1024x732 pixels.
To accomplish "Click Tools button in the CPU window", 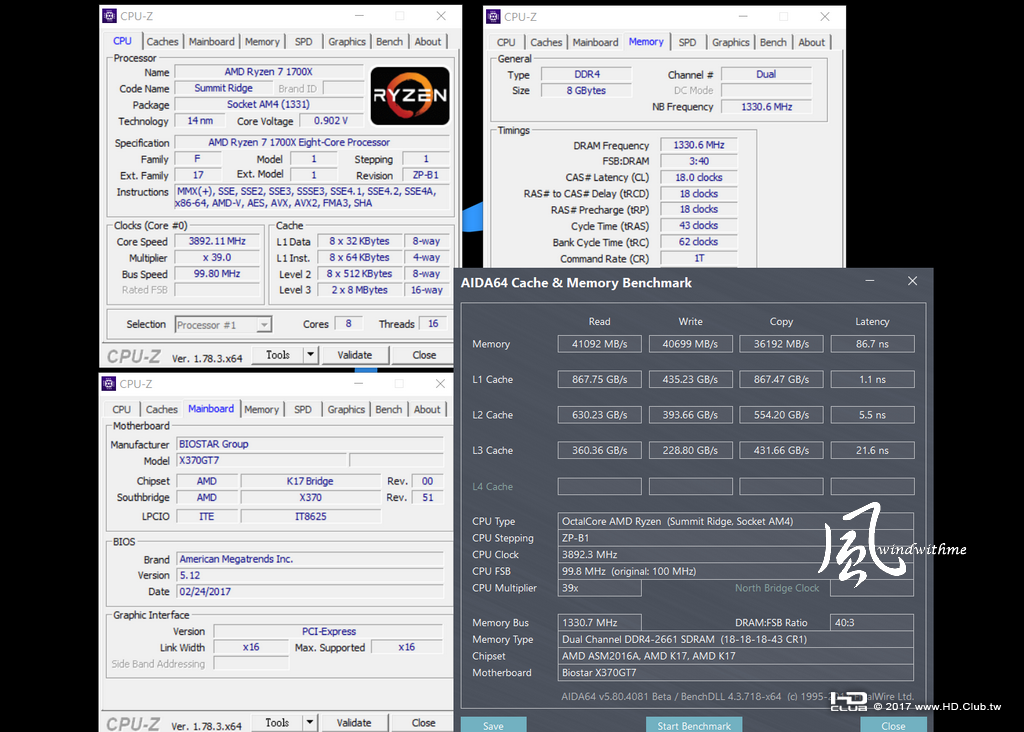I will pyautogui.click(x=278, y=355).
